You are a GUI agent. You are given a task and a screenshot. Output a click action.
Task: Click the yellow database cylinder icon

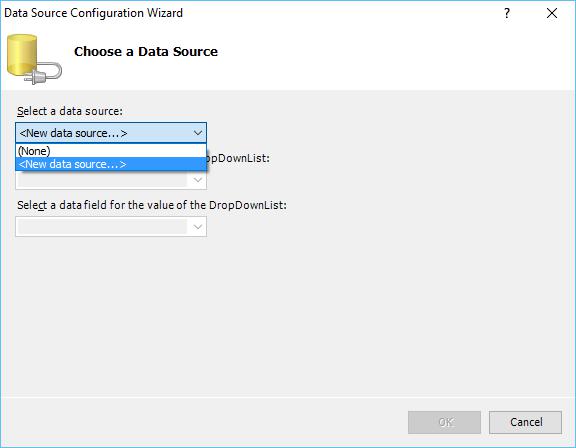coord(34,59)
